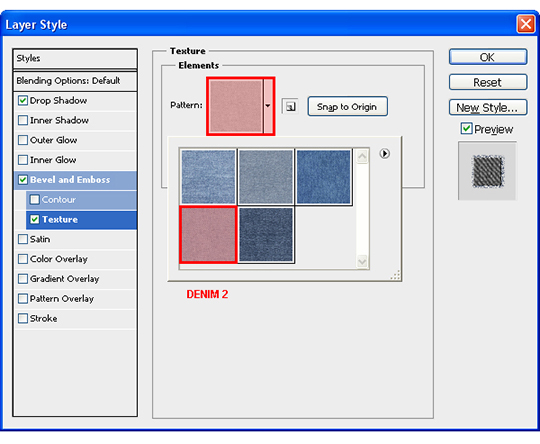Choose the medium blue denim pattern swatch
The height and width of the screenshot is (444, 540).
(323, 177)
